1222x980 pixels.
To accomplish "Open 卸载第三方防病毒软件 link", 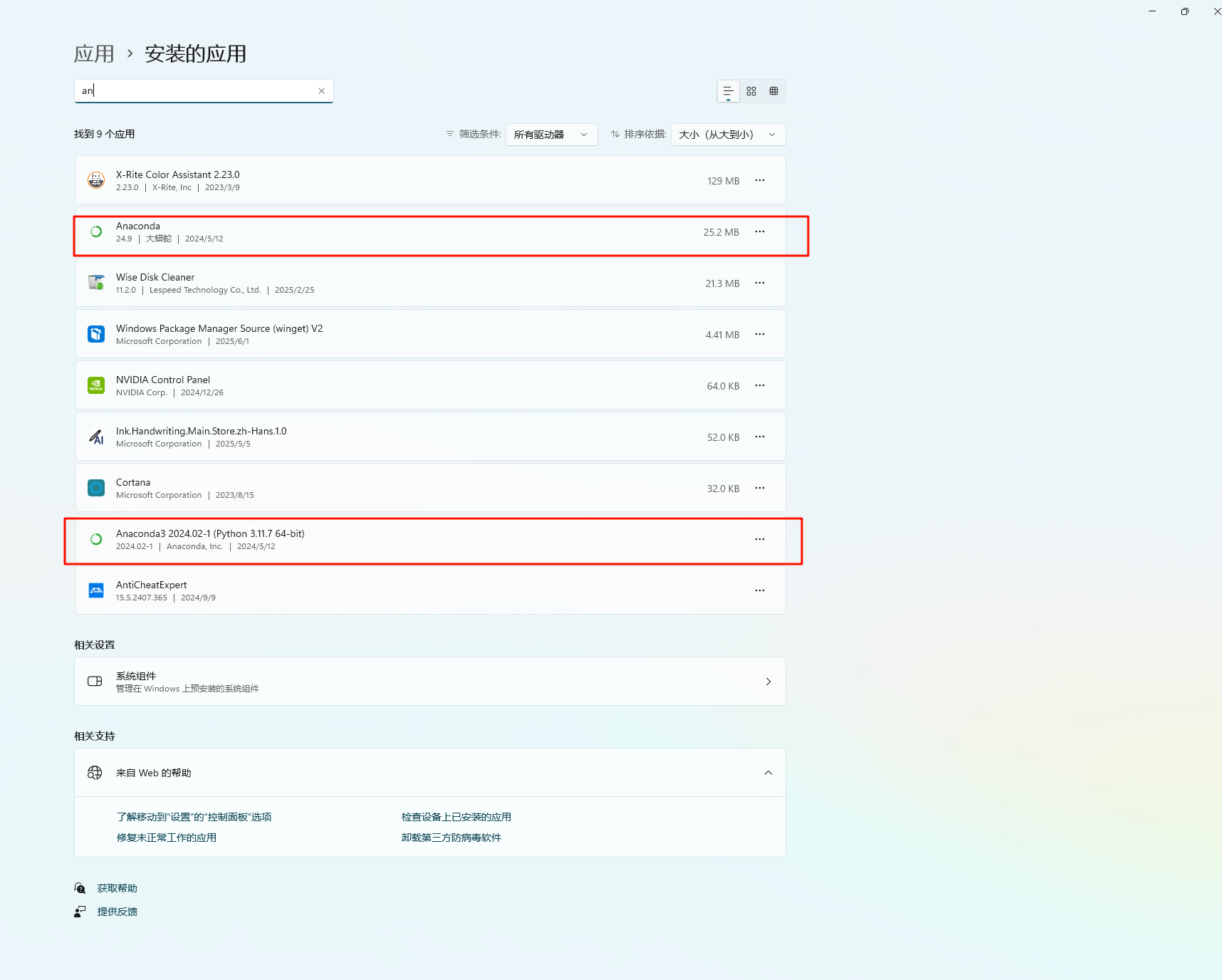I will tap(451, 838).
